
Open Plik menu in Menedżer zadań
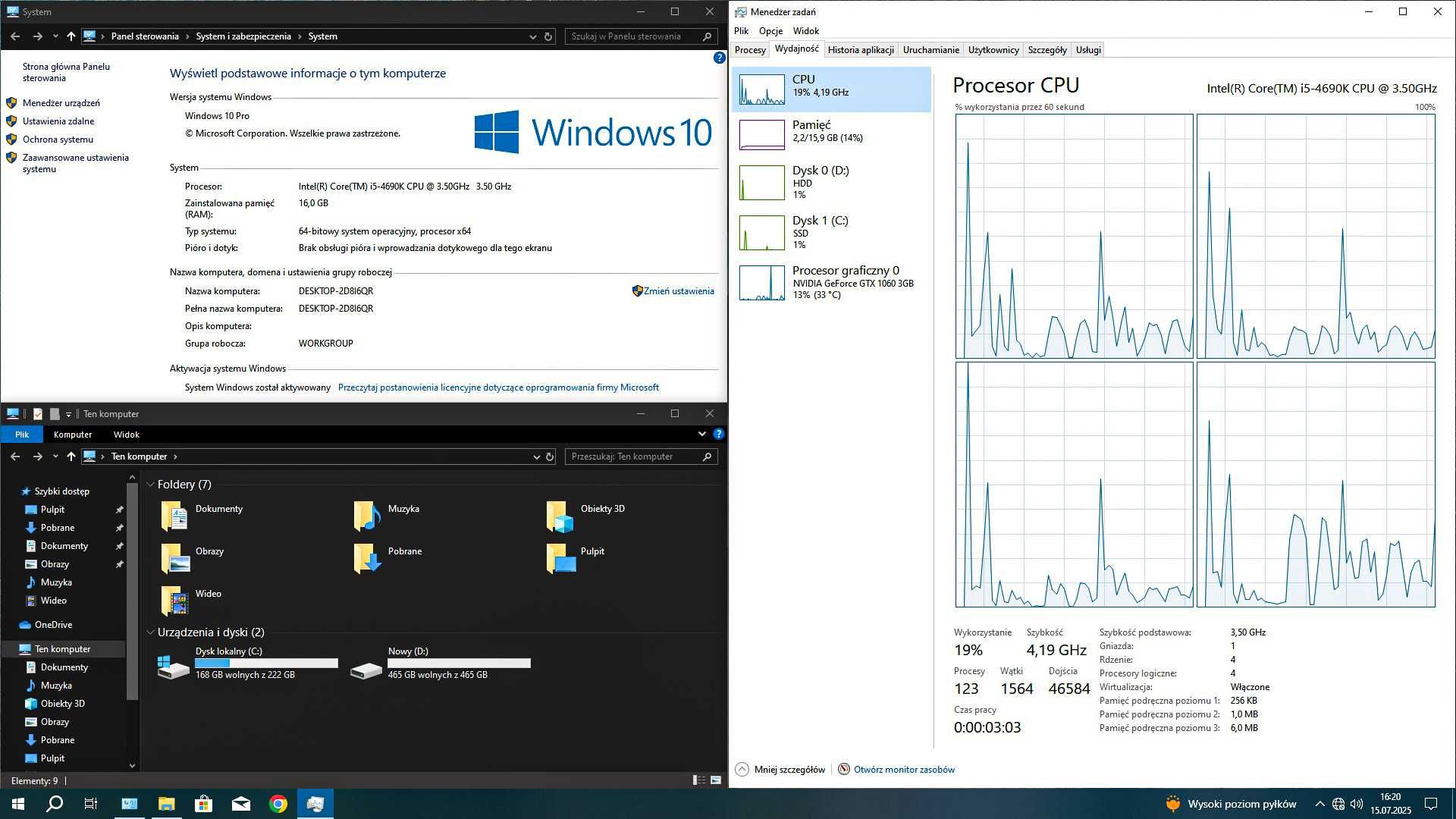coord(741,31)
